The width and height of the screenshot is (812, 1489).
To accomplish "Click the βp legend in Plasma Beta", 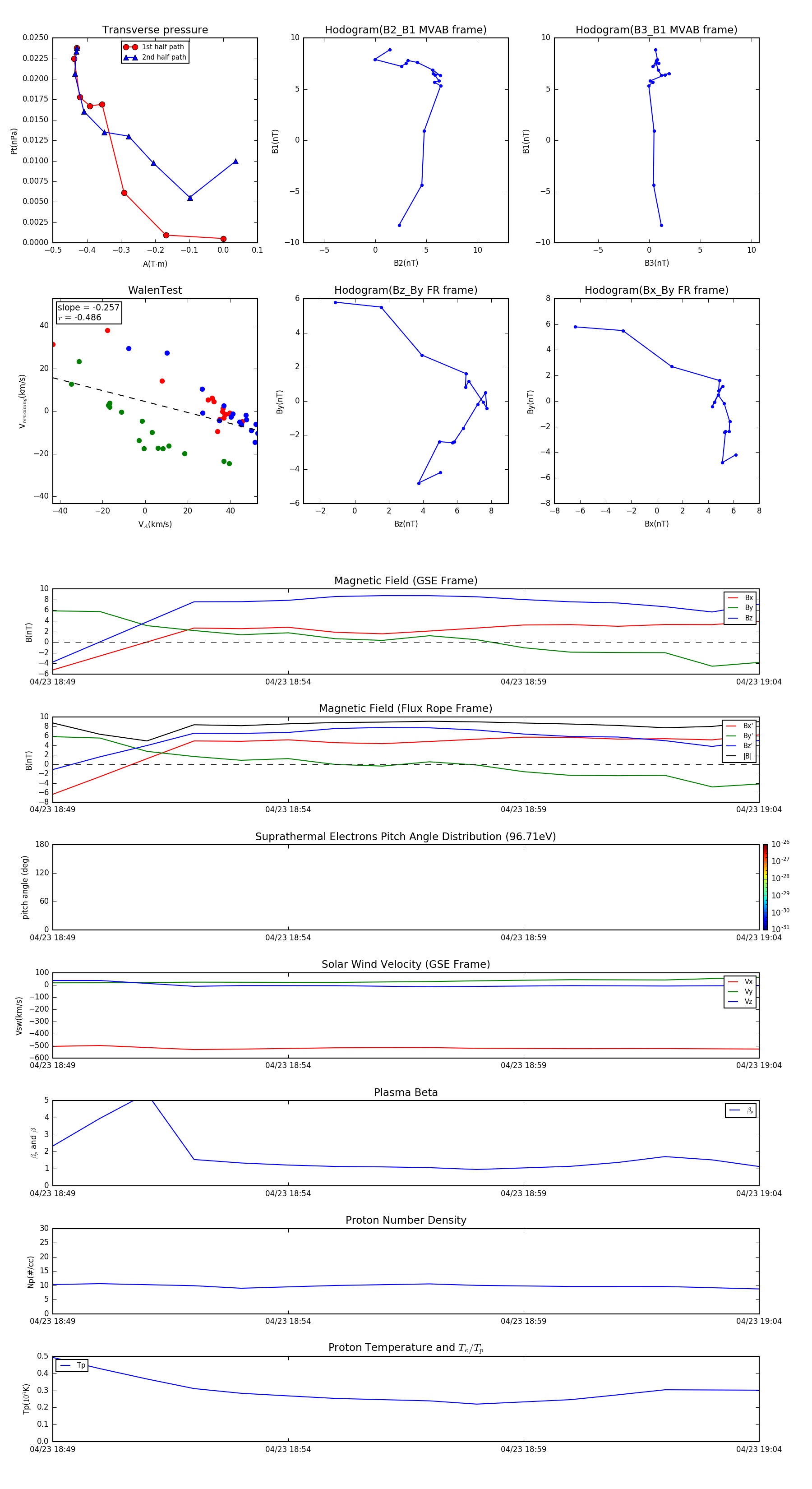I will coord(740,1110).
